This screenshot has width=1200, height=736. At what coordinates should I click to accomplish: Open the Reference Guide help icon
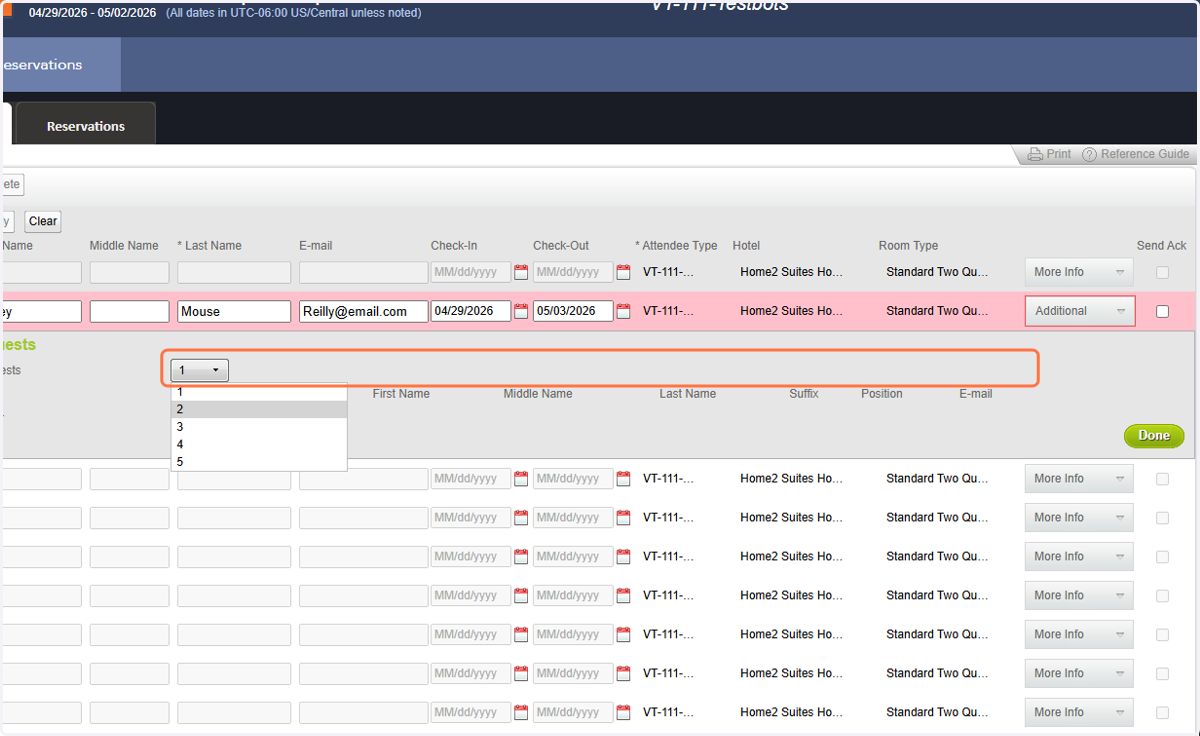coord(1090,154)
